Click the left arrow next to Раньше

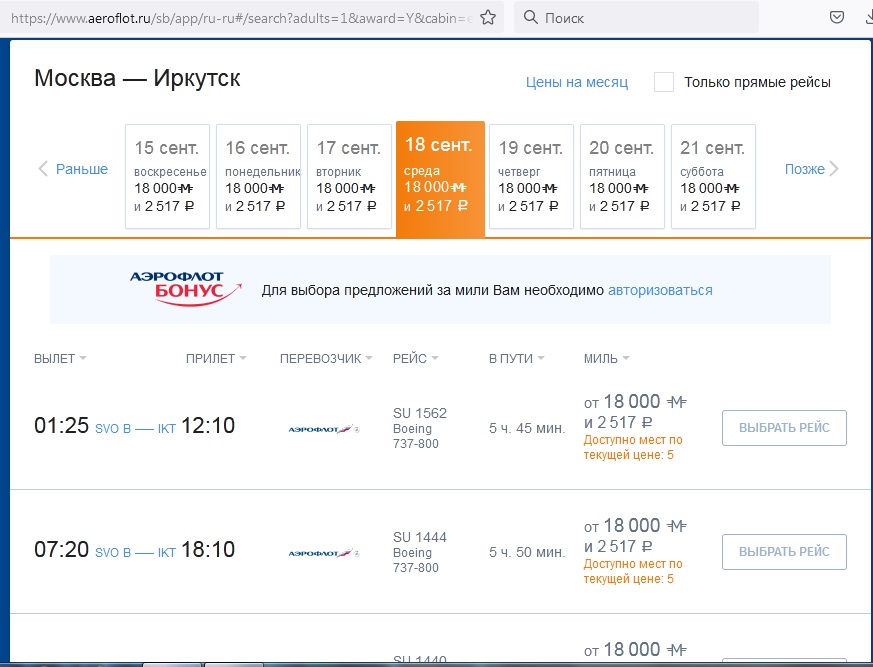coord(43,169)
